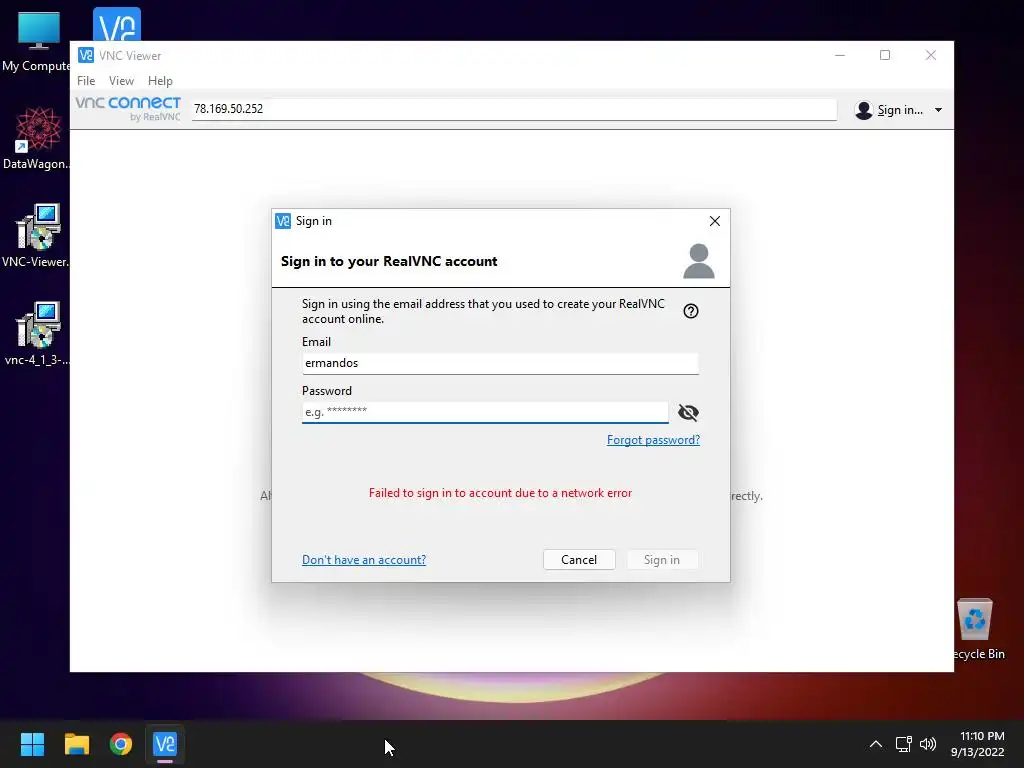Open File Explorer from the taskbar
The image size is (1024, 768).
76,744
